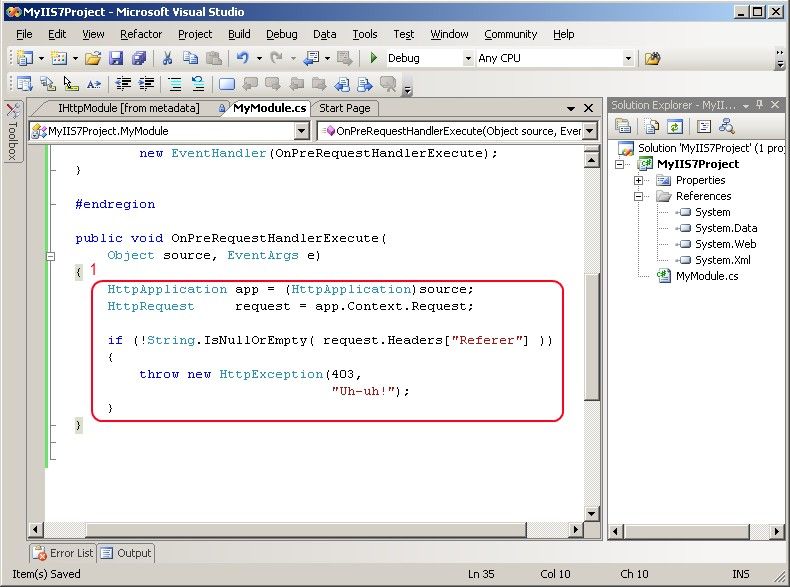The image size is (790, 587).
Task: Click the icon right of the Any CPU box
Action: click(652, 58)
